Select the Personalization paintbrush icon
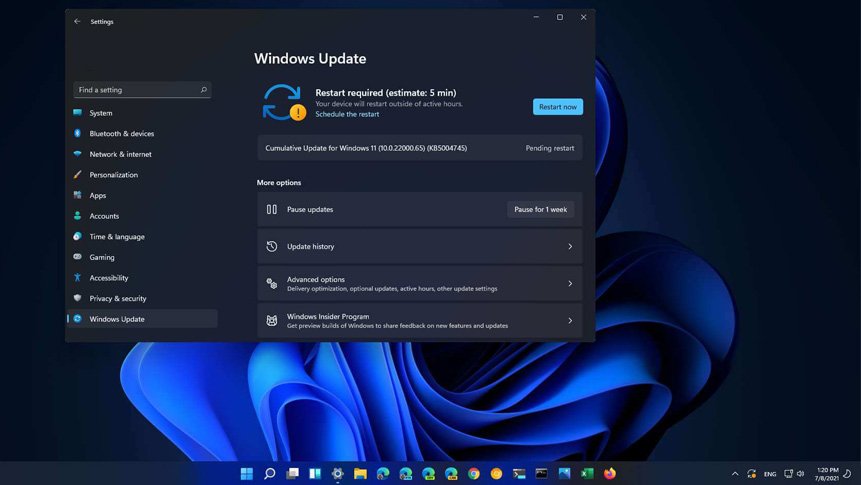 point(77,175)
